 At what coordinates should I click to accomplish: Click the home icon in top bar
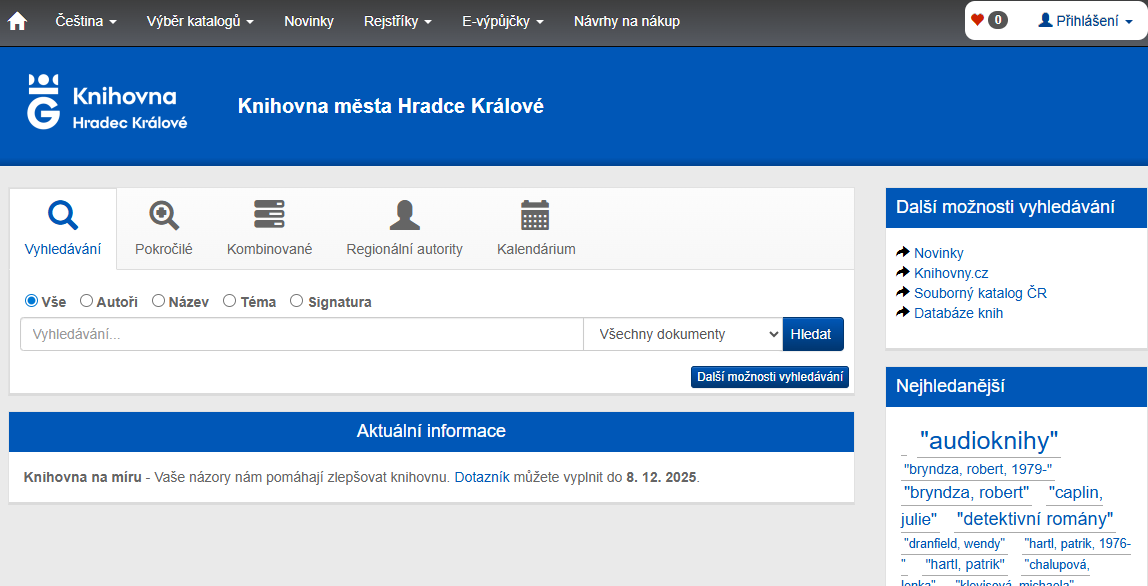point(17,21)
